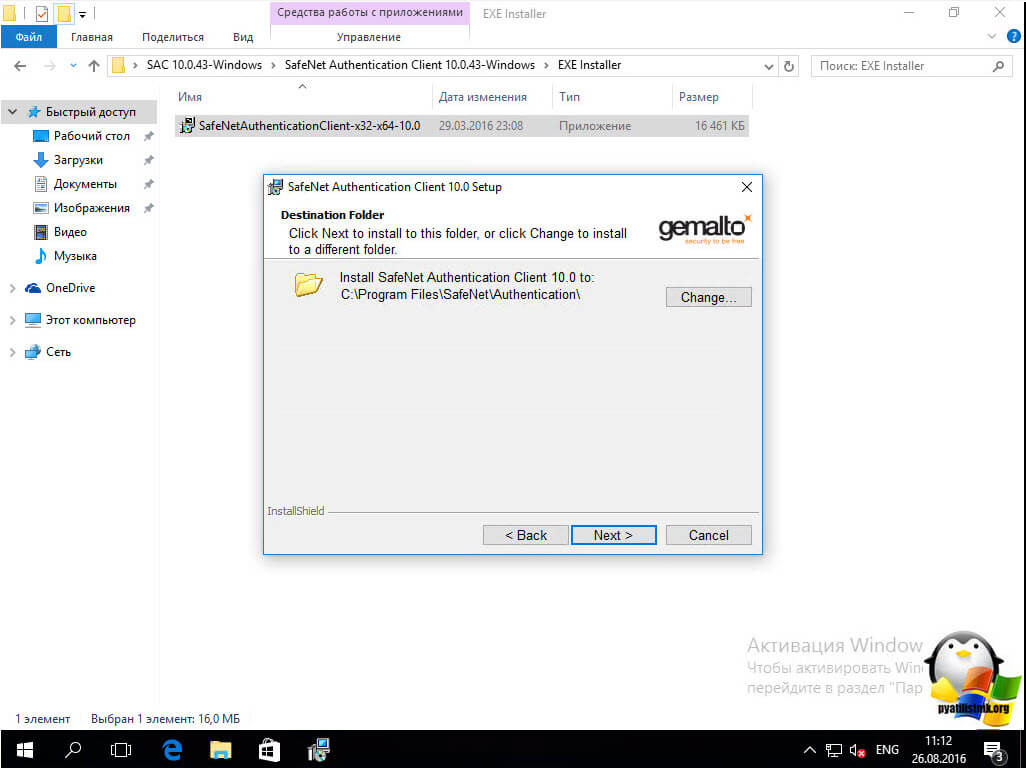The width and height of the screenshot is (1026, 768).
Task: Click the EXE Installer breadcrumb
Action: 590,65
